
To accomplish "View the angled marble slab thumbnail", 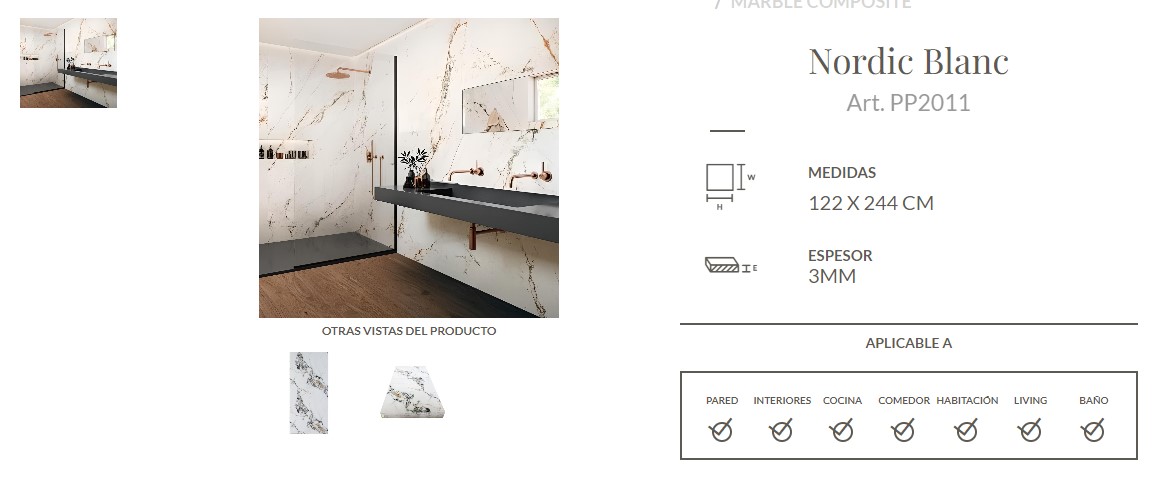I will pos(412,392).
